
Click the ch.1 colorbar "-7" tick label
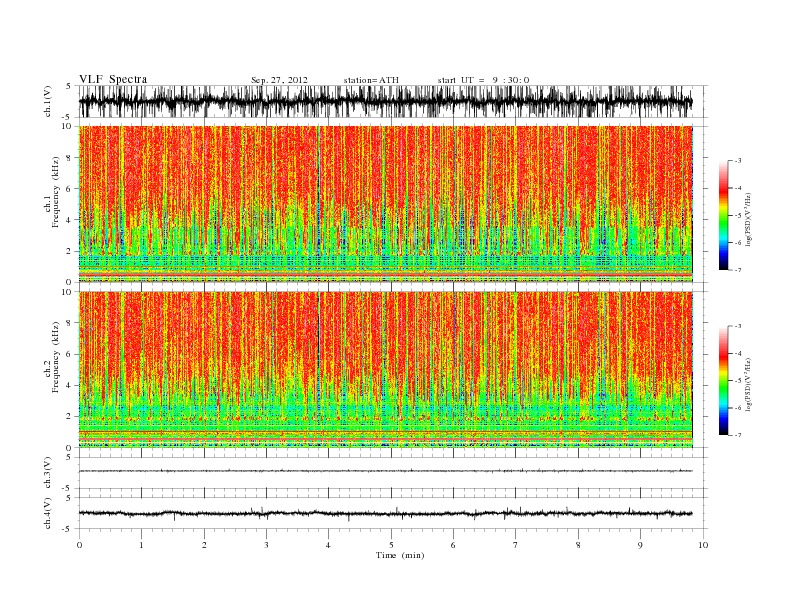[737, 270]
